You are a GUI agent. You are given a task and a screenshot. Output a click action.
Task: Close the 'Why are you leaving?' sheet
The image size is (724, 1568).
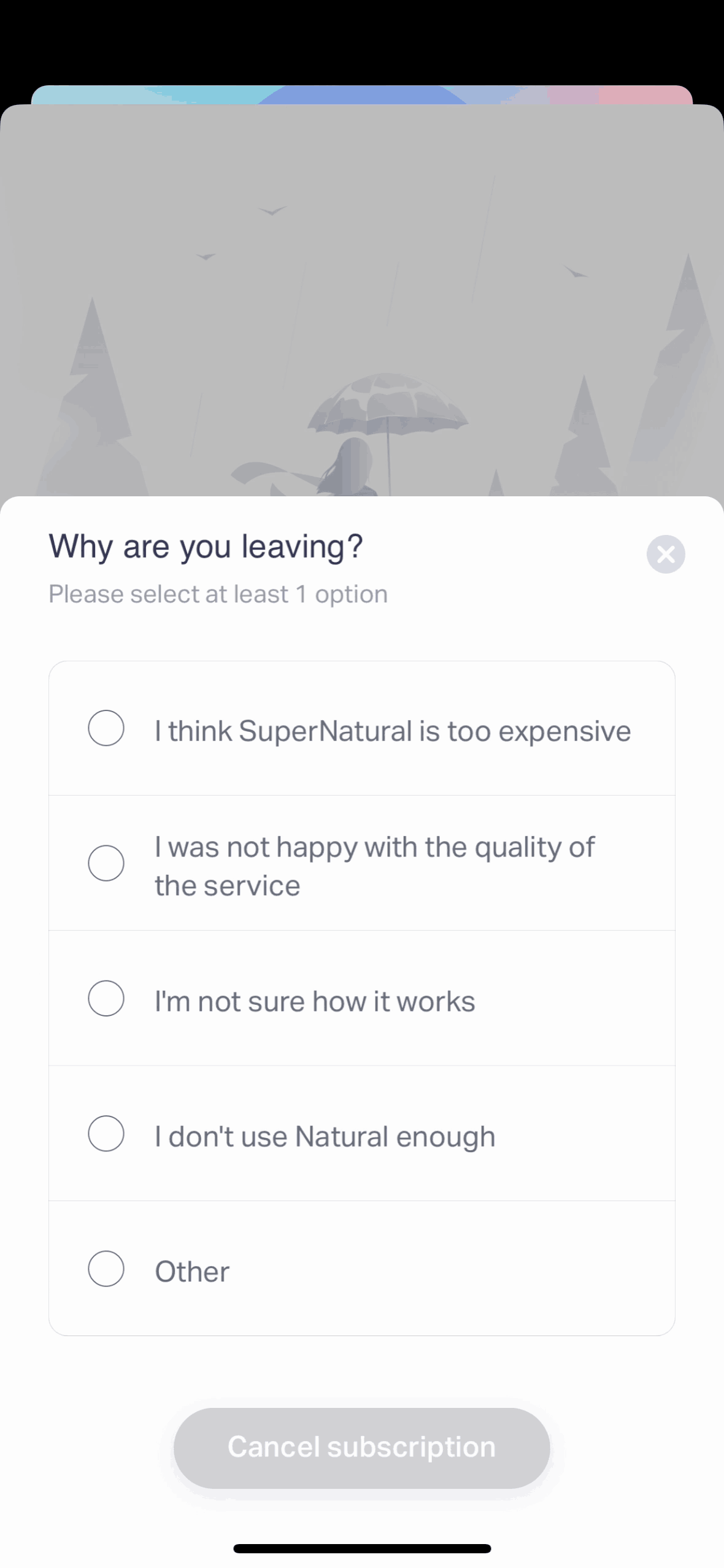666,554
